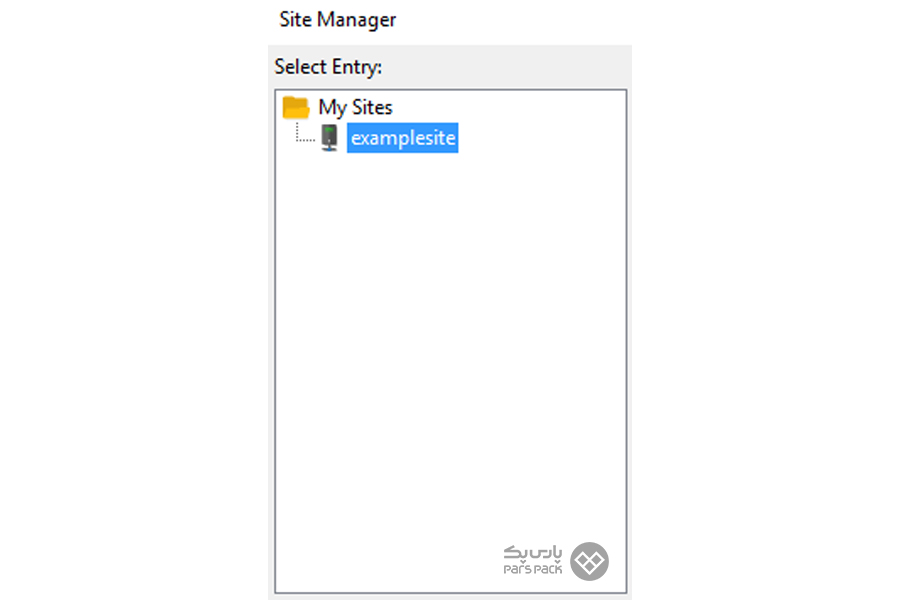Click the Persian Pars Pack watermark text
900x600 pixels.
click(x=533, y=552)
